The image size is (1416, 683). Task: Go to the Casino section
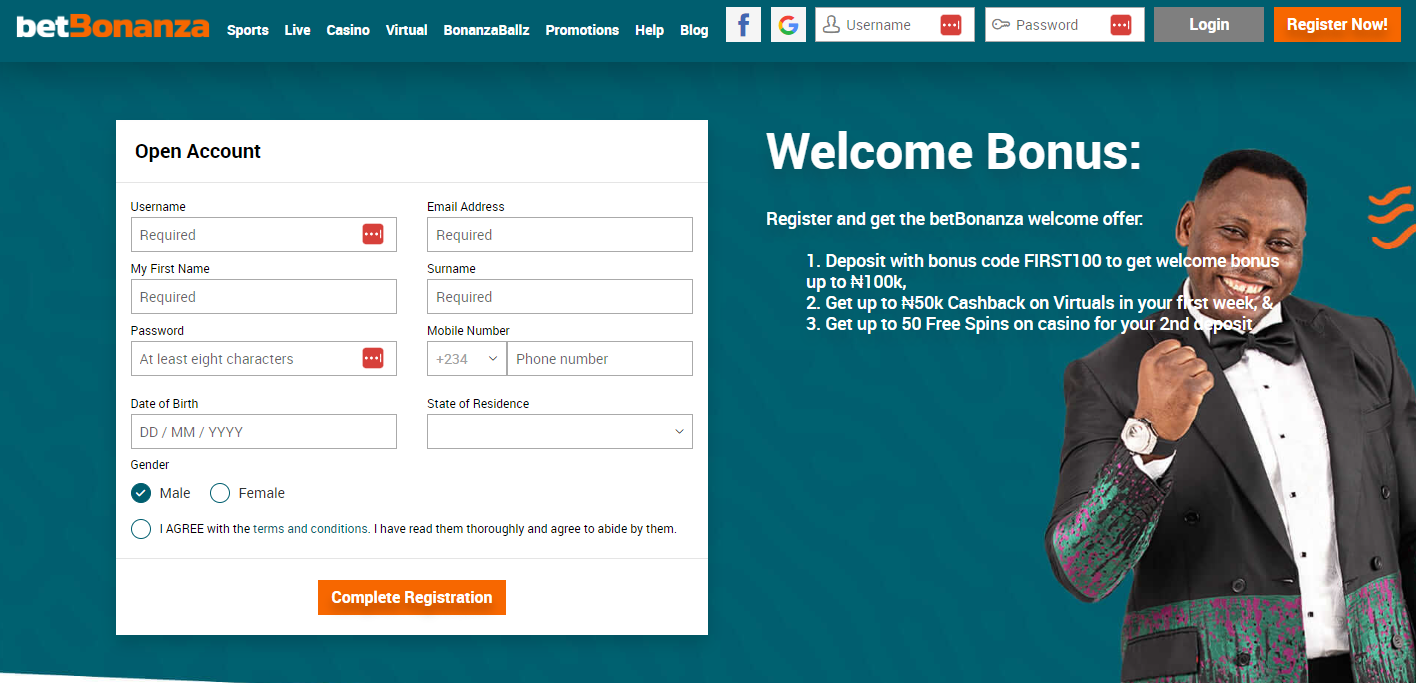(x=348, y=30)
